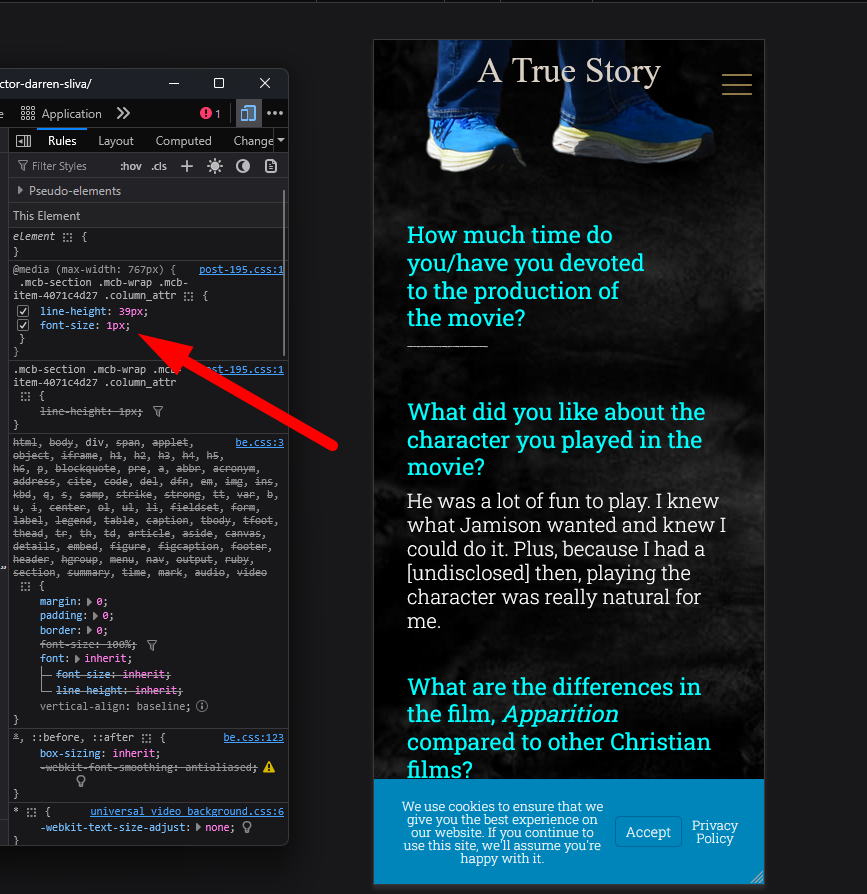Click Accept on the cookie banner

pyautogui.click(x=648, y=832)
